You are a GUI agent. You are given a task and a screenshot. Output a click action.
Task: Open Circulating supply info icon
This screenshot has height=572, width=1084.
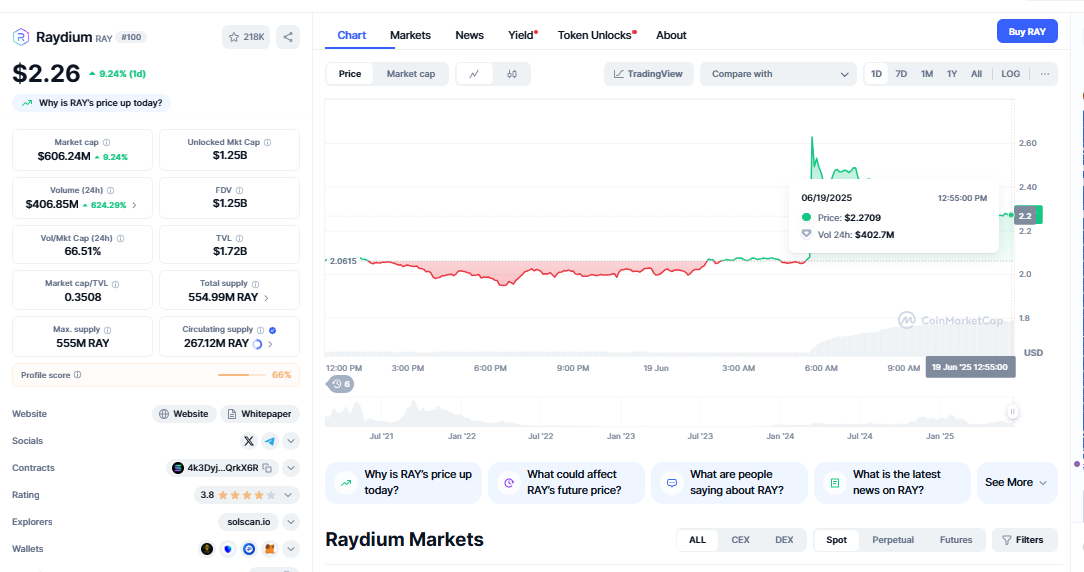coord(261,330)
